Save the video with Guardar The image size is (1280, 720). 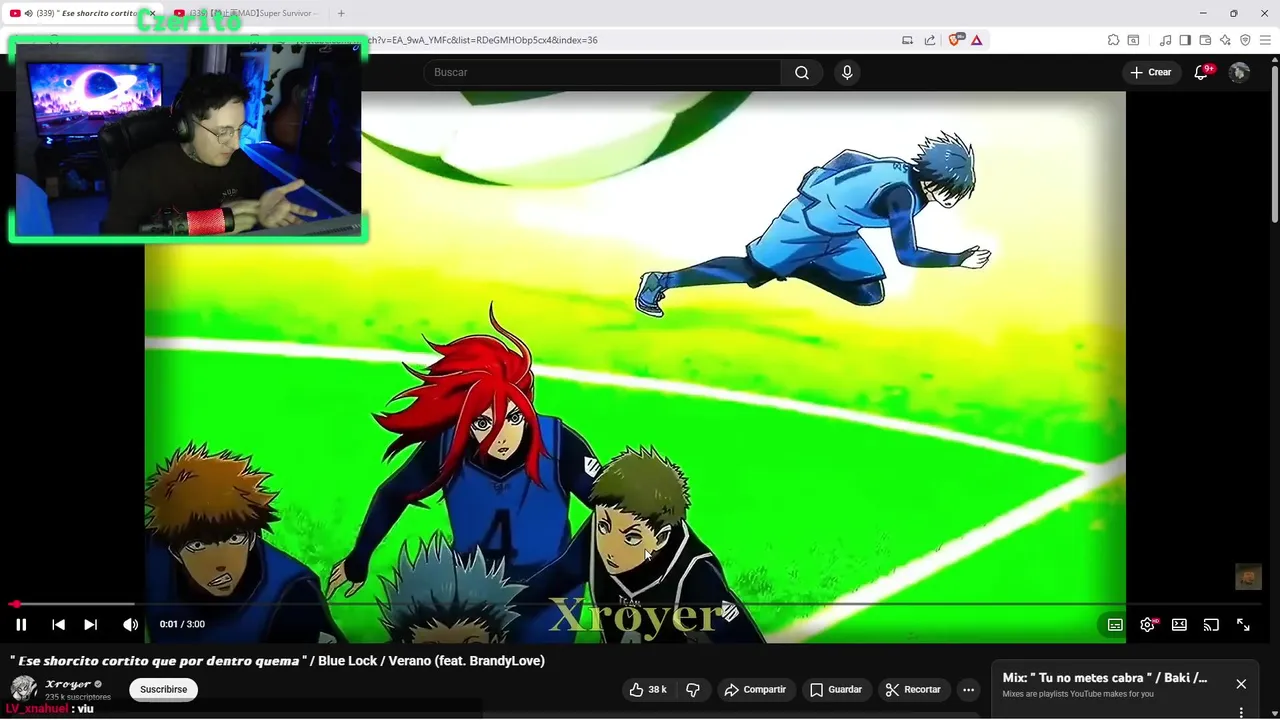point(836,689)
